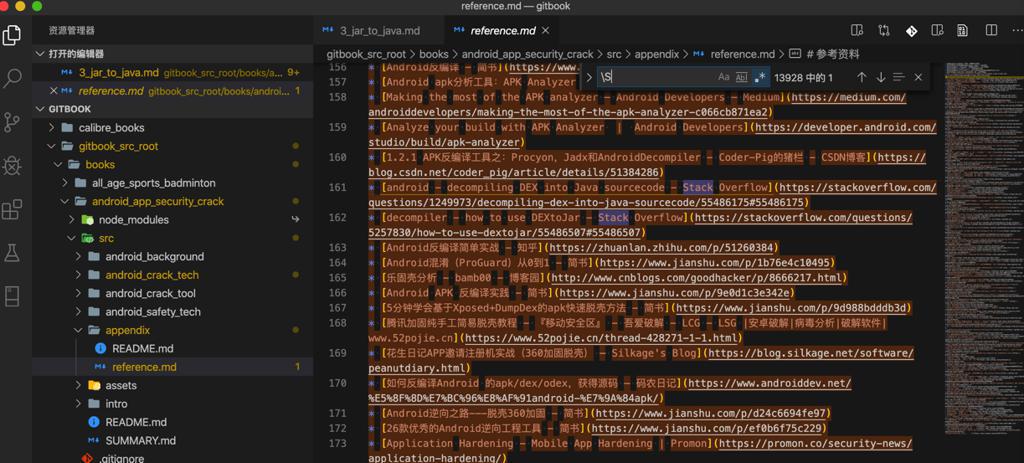1024x463 pixels.
Task: Open the cnblogs.com link on line 165
Action: (x=697, y=278)
